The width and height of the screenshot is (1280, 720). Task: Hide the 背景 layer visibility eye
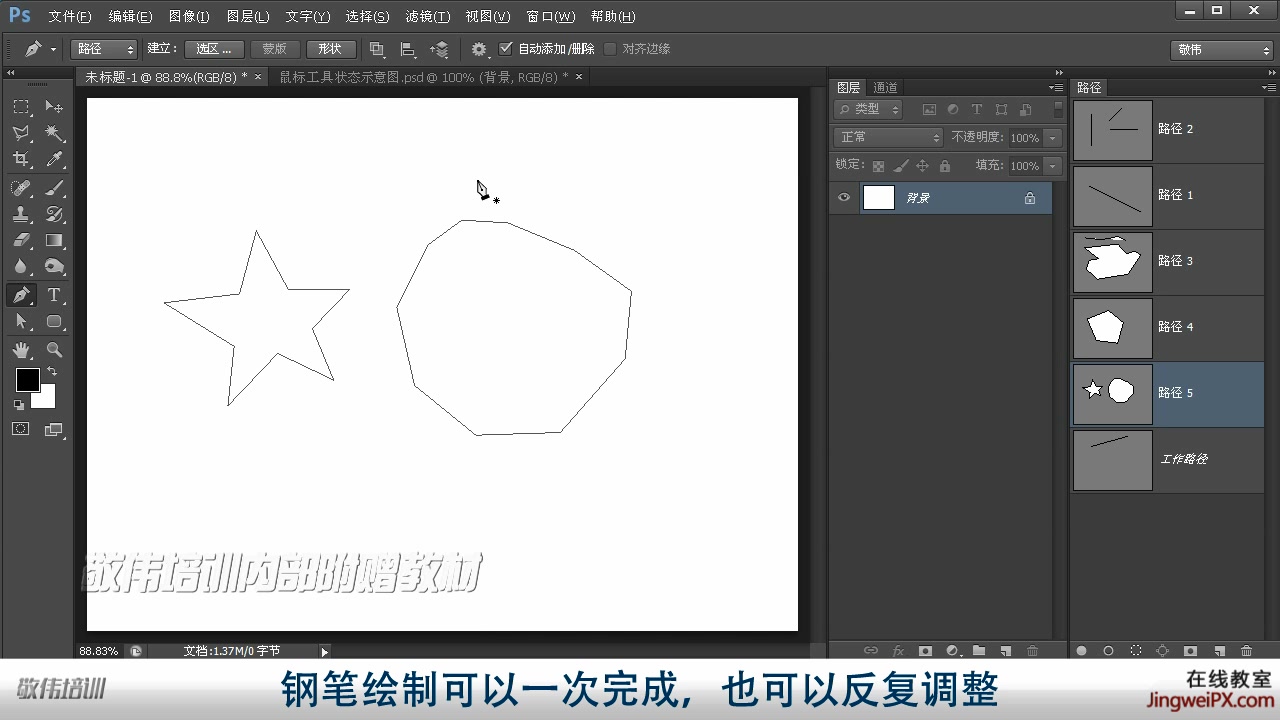[844, 197]
